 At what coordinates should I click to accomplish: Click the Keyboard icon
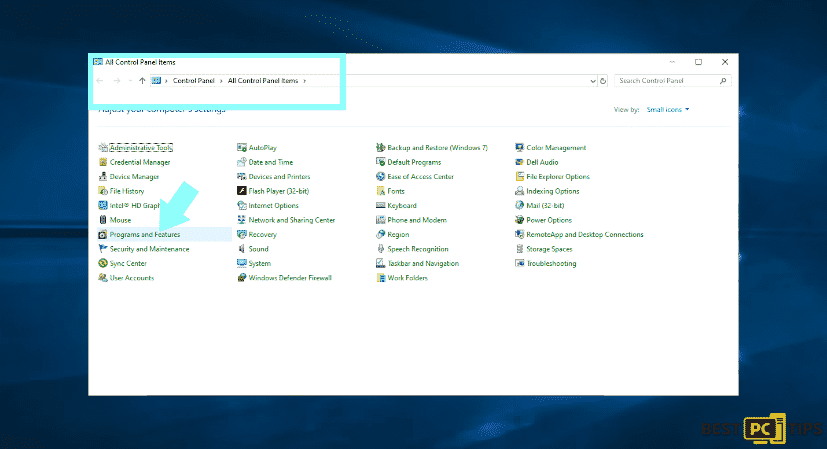380,206
